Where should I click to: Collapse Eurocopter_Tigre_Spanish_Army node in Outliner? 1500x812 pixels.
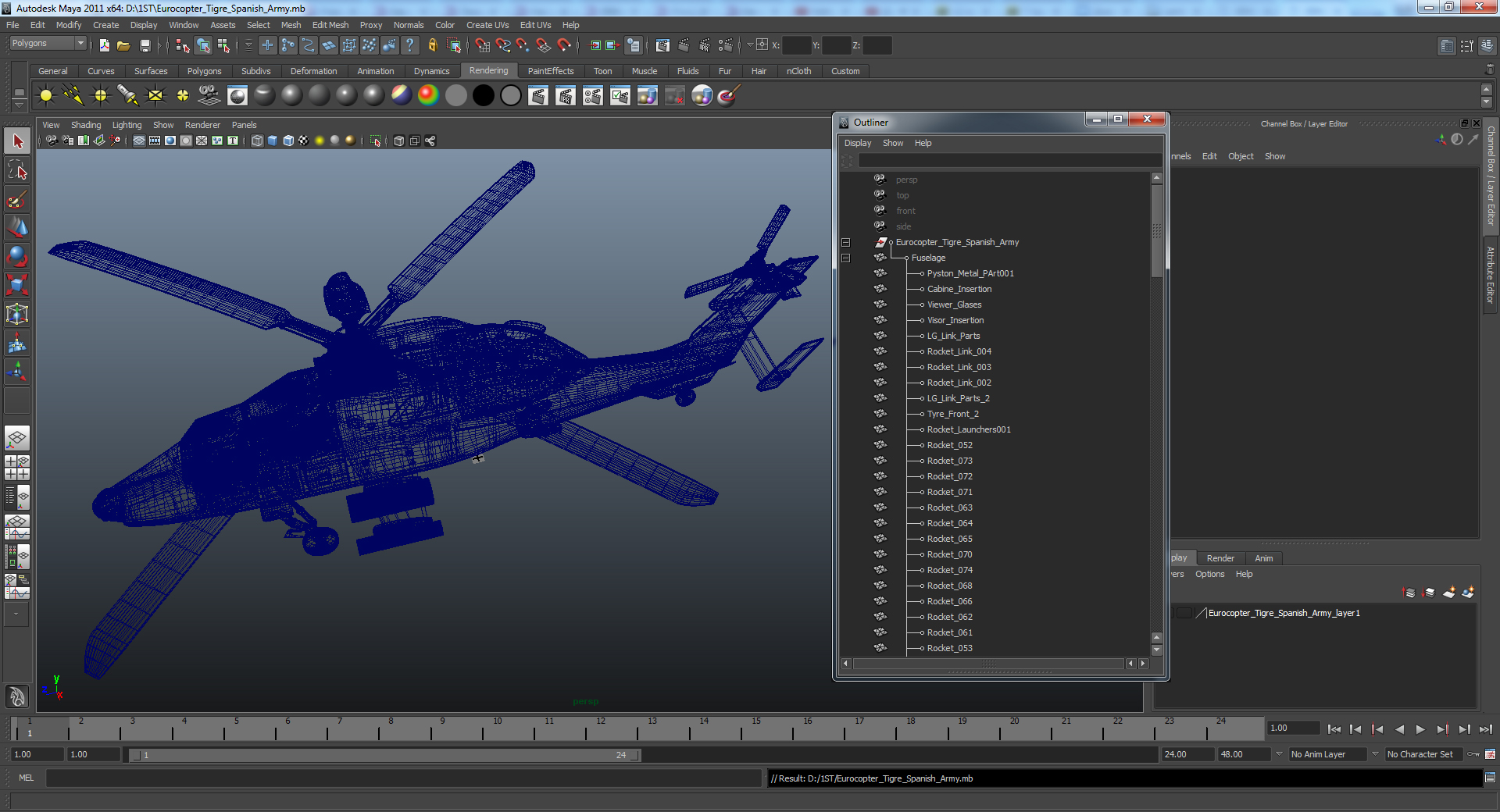point(845,243)
